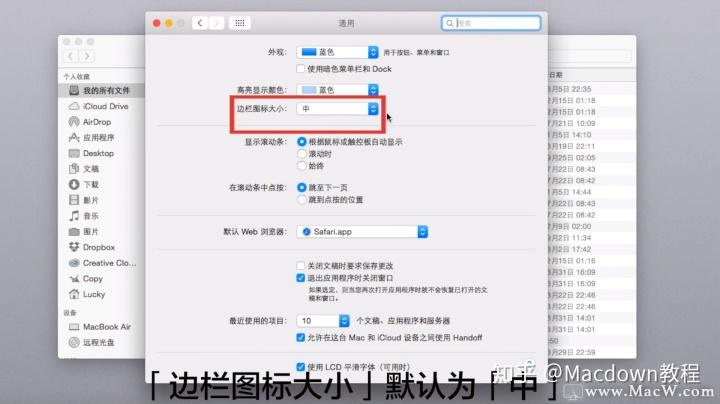720x404 pixels.
Task: Select Finder row dated 5日 14:44
Action: [592, 192]
